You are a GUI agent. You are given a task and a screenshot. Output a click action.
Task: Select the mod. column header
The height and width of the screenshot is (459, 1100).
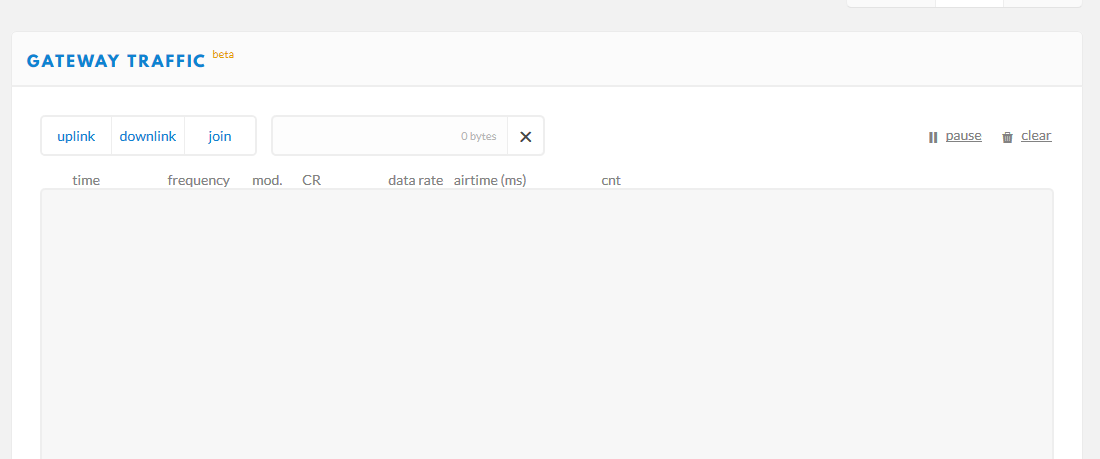pos(267,180)
